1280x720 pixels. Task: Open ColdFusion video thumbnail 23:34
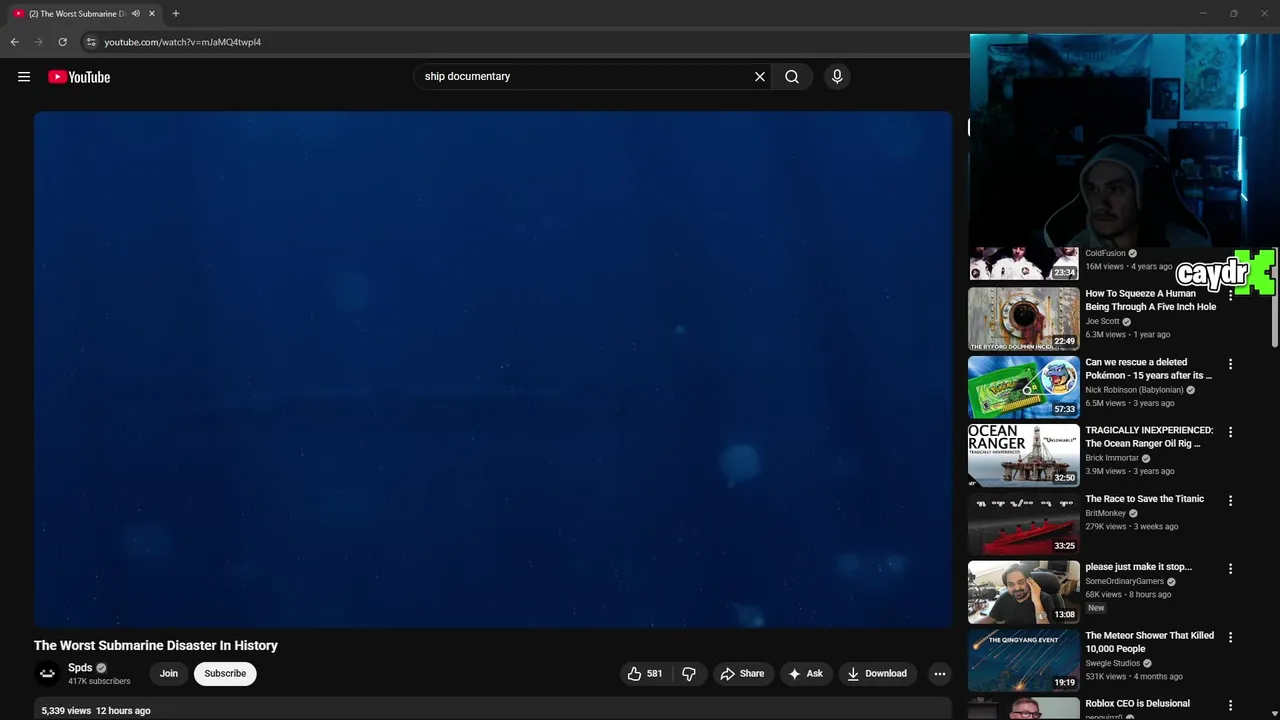[x=1024, y=264]
